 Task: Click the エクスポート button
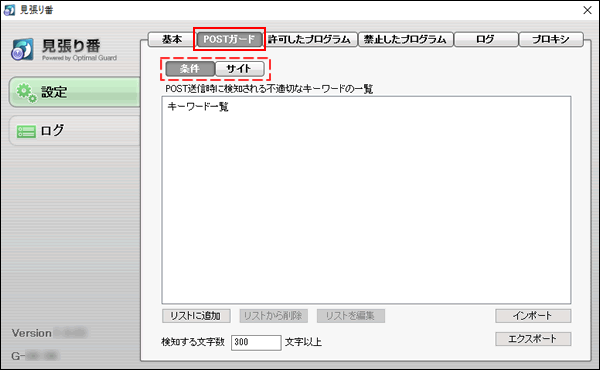[533, 339]
